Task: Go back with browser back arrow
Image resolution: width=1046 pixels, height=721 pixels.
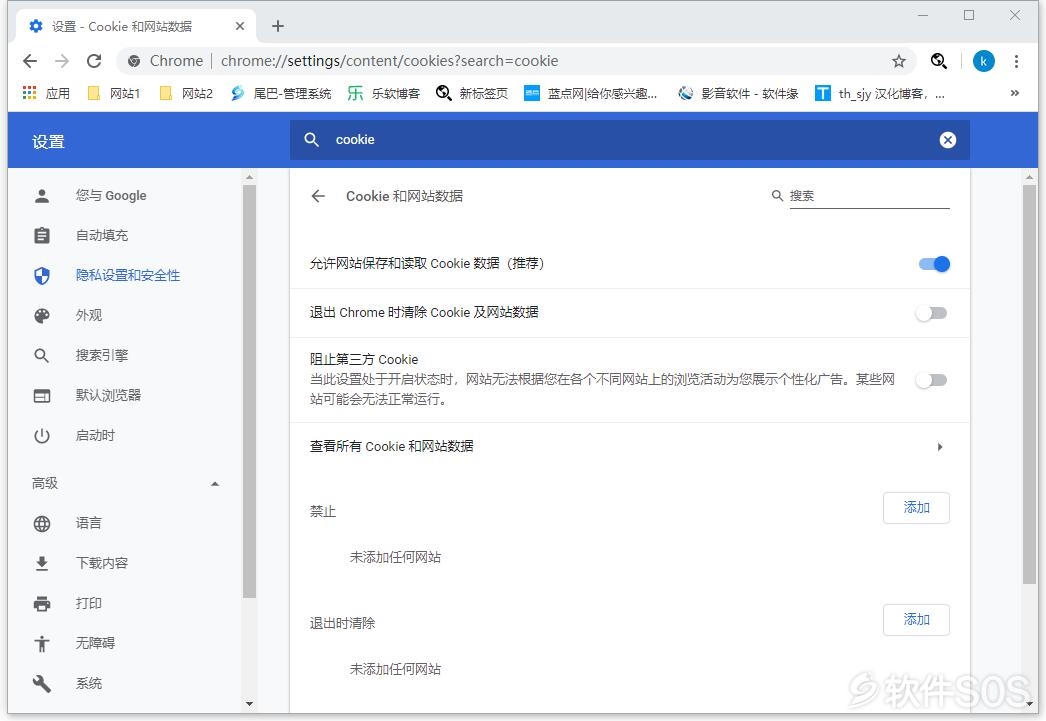Action: point(30,61)
